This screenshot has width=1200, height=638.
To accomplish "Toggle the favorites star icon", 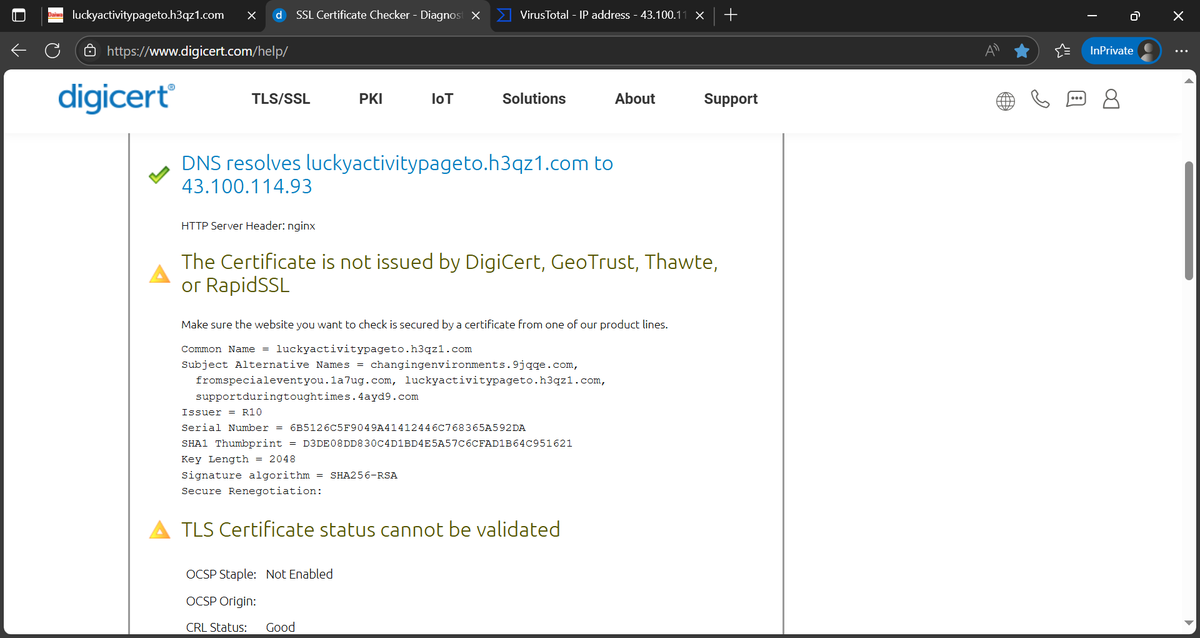I will 1021,51.
